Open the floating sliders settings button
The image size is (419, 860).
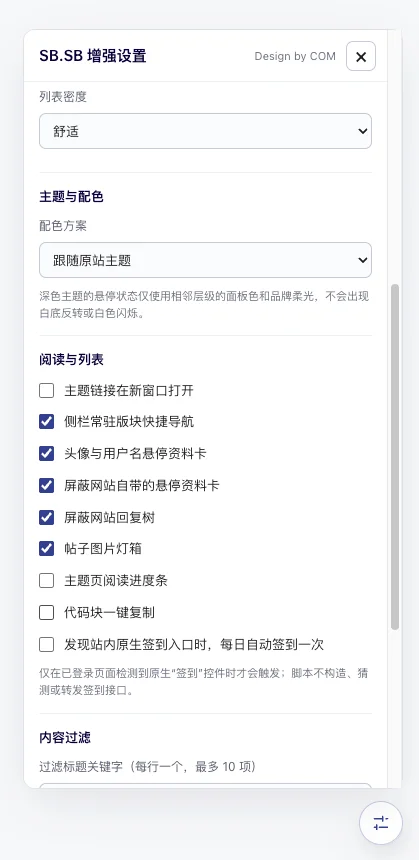(x=381, y=823)
